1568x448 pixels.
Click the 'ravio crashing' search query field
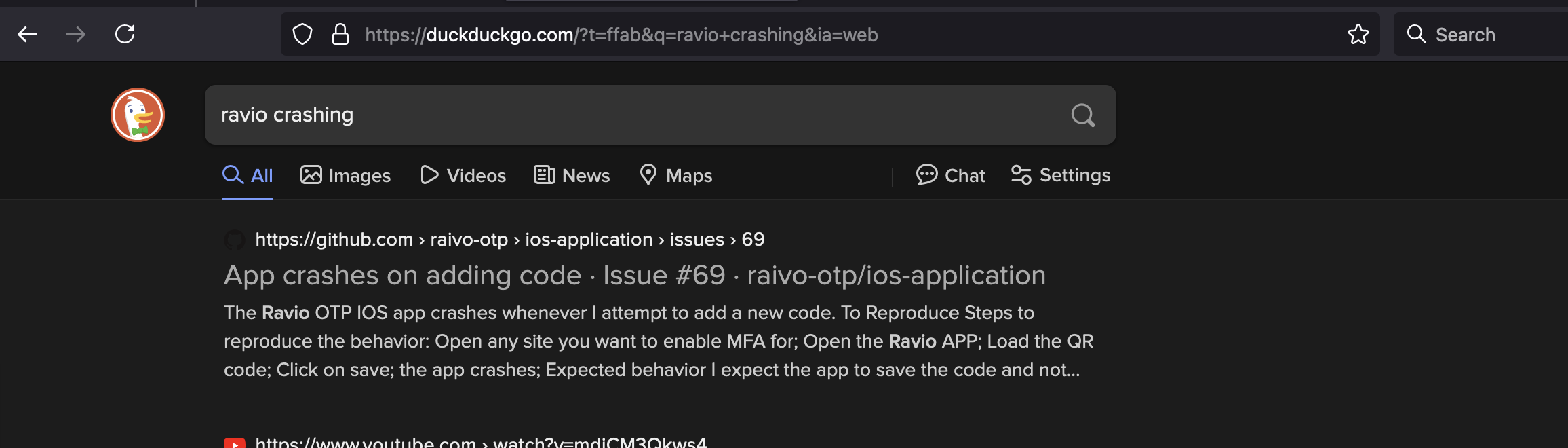[x=610, y=115]
